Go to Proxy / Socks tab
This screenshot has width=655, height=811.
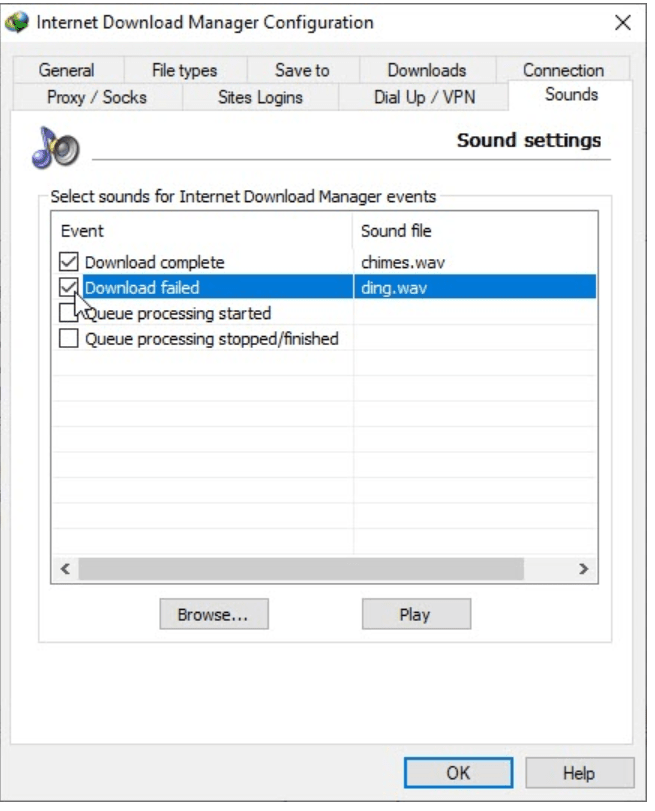97,97
